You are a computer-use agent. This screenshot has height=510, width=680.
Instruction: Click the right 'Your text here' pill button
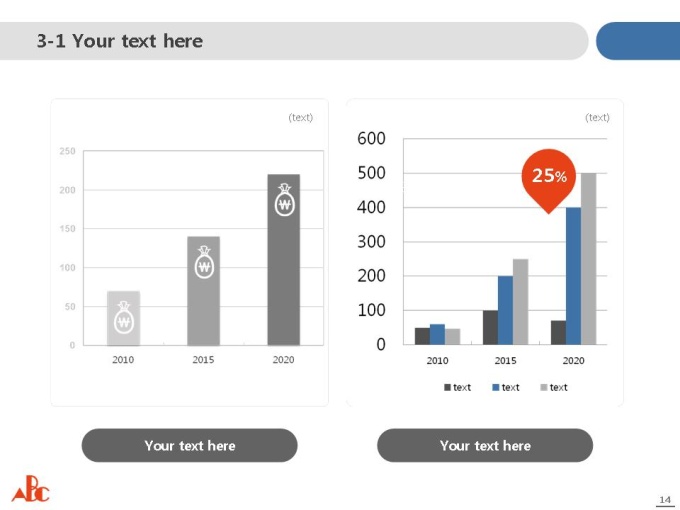pos(485,445)
